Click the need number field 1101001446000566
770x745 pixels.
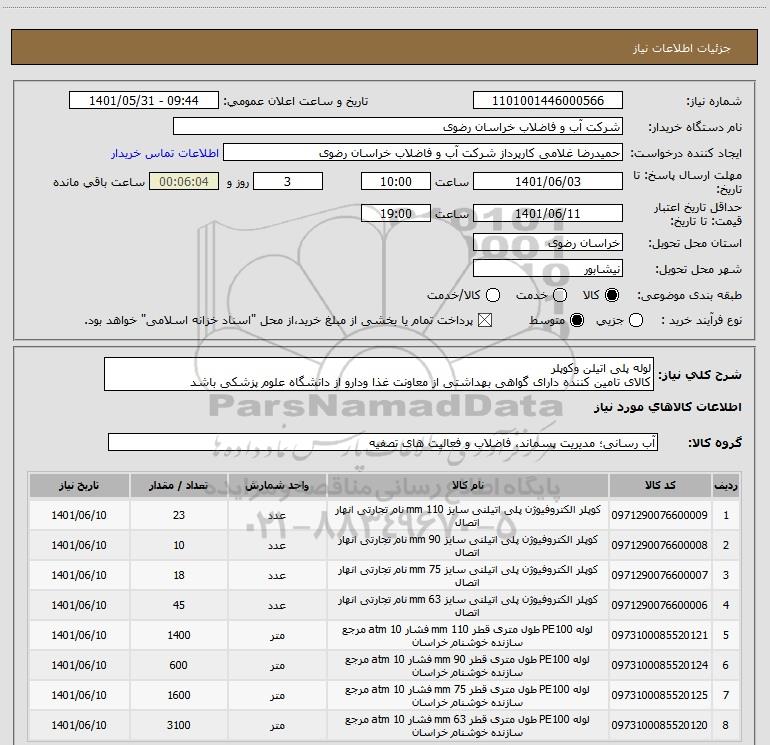coord(548,100)
